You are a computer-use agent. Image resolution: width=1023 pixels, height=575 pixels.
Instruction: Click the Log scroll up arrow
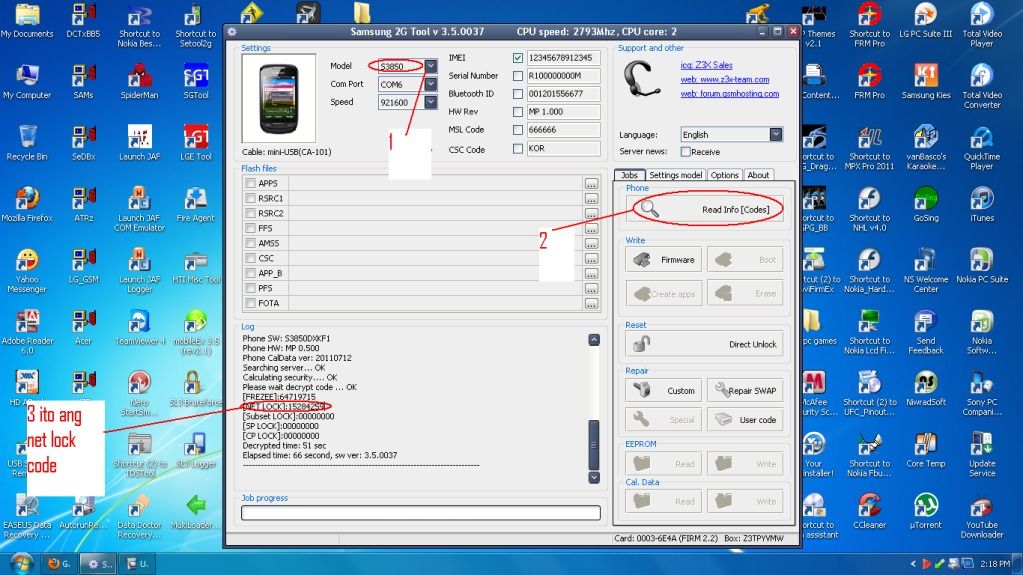[594, 340]
